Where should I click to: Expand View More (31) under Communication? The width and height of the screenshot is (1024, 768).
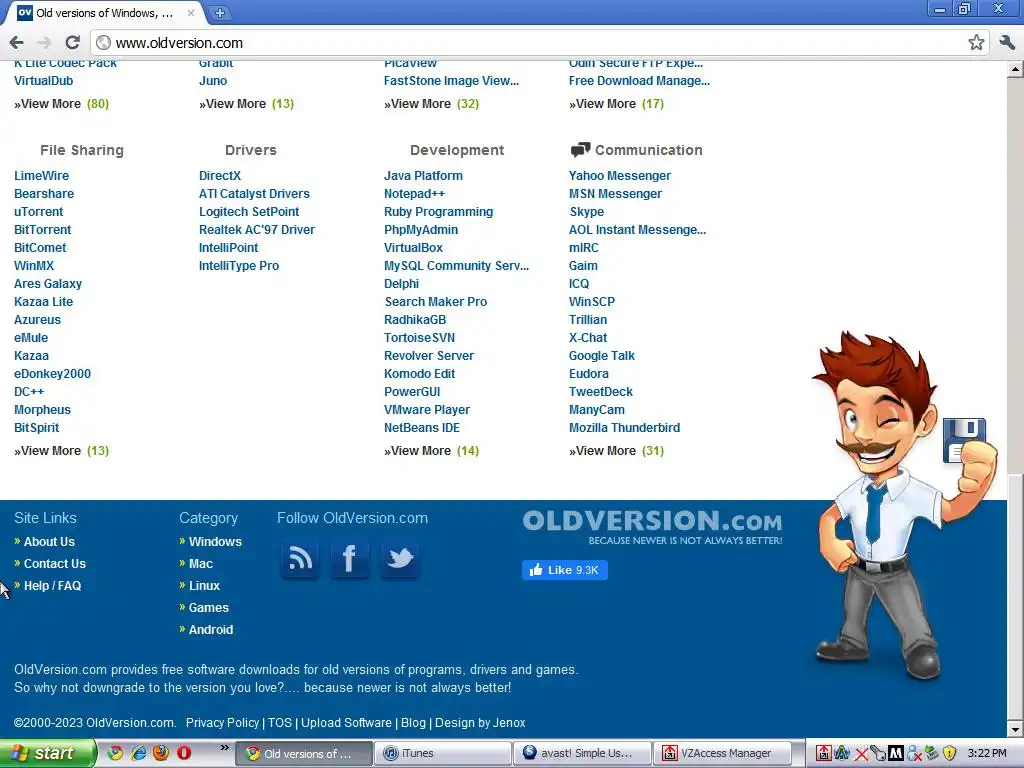(x=616, y=451)
